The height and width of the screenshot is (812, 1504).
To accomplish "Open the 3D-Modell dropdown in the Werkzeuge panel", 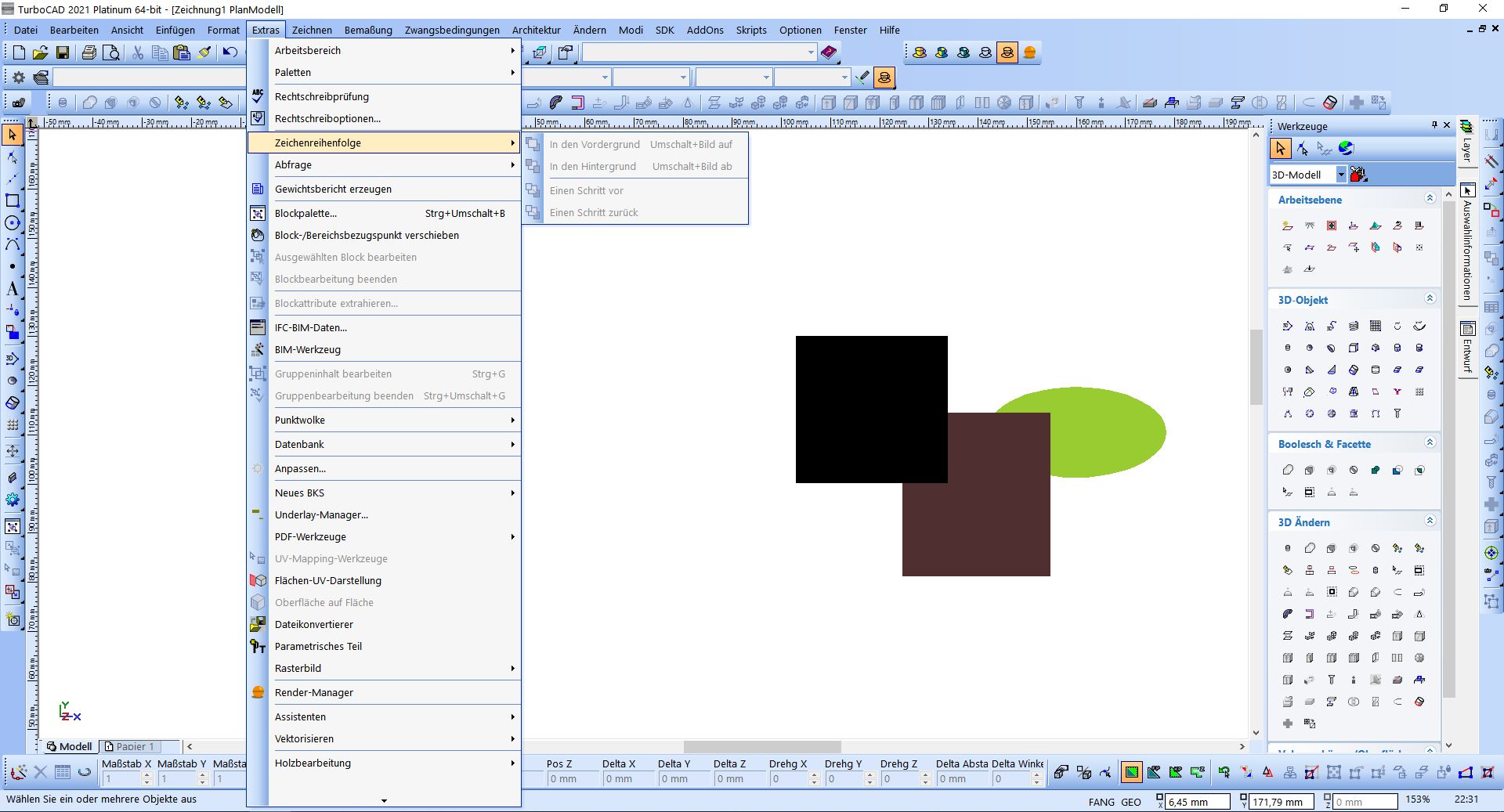I will pyautogui.click(x=1340, y=175).
